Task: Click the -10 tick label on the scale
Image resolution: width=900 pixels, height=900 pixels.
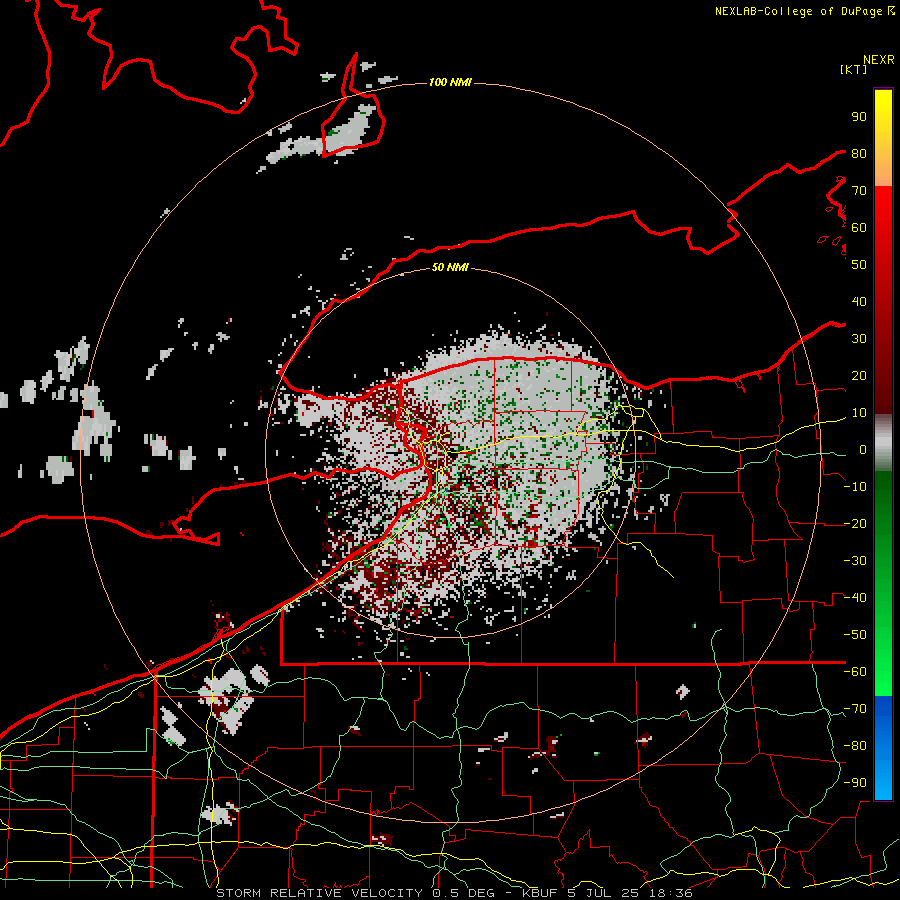Action: [x=855, y=487]
